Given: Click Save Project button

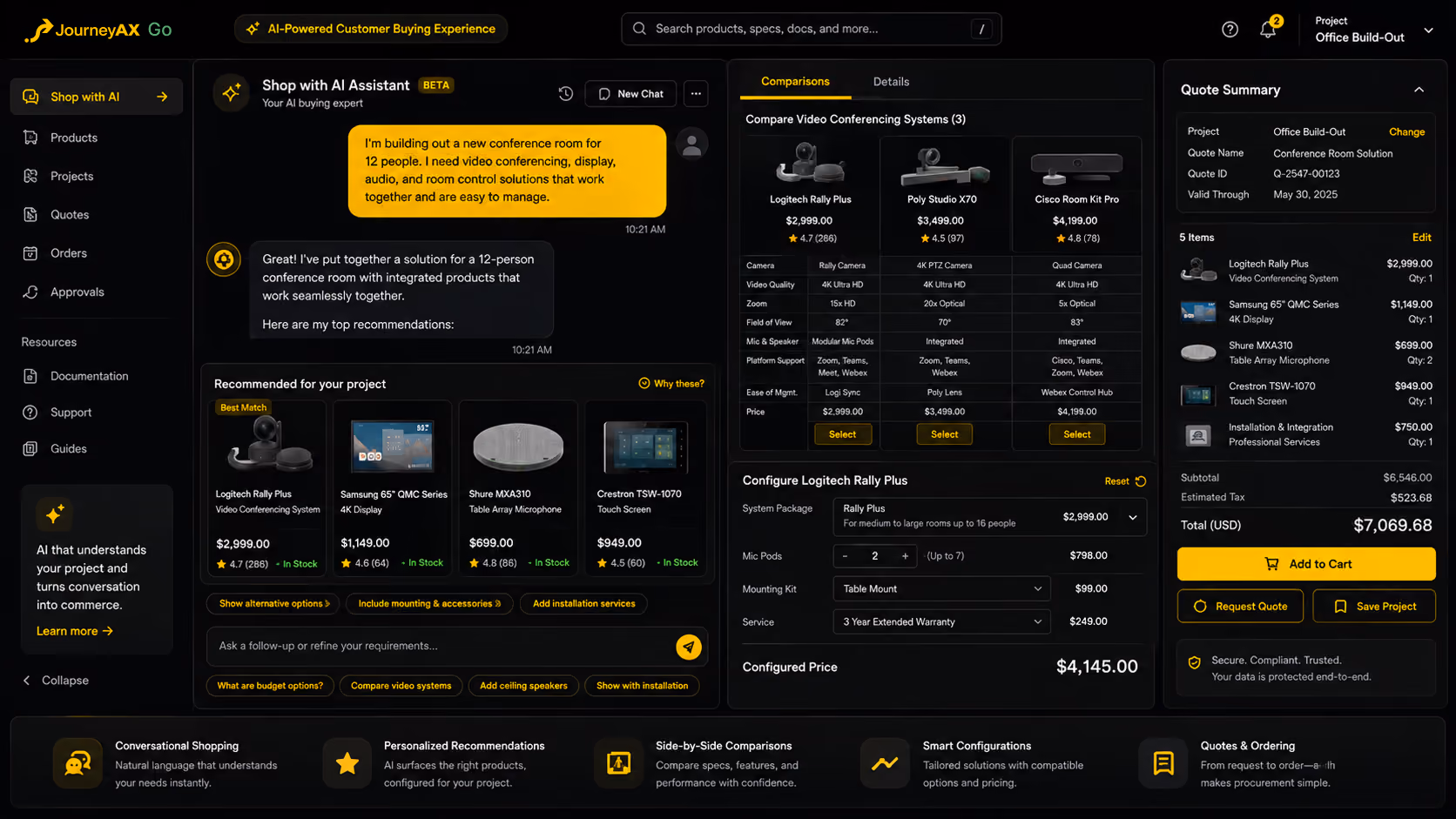Looking at the screenshot, I should pyautogui.click(x=1374, y=607).
